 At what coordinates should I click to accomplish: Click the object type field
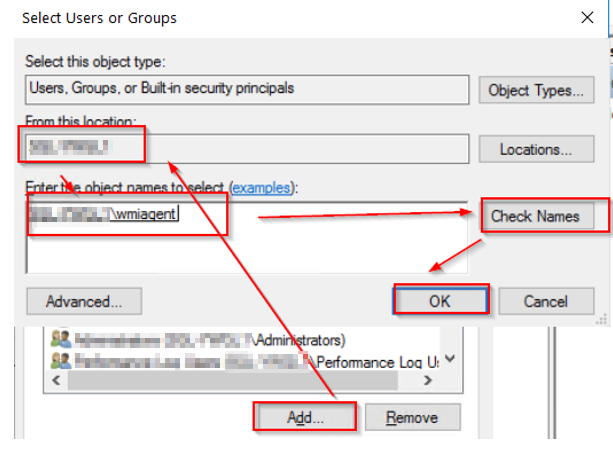click(247, 89)
